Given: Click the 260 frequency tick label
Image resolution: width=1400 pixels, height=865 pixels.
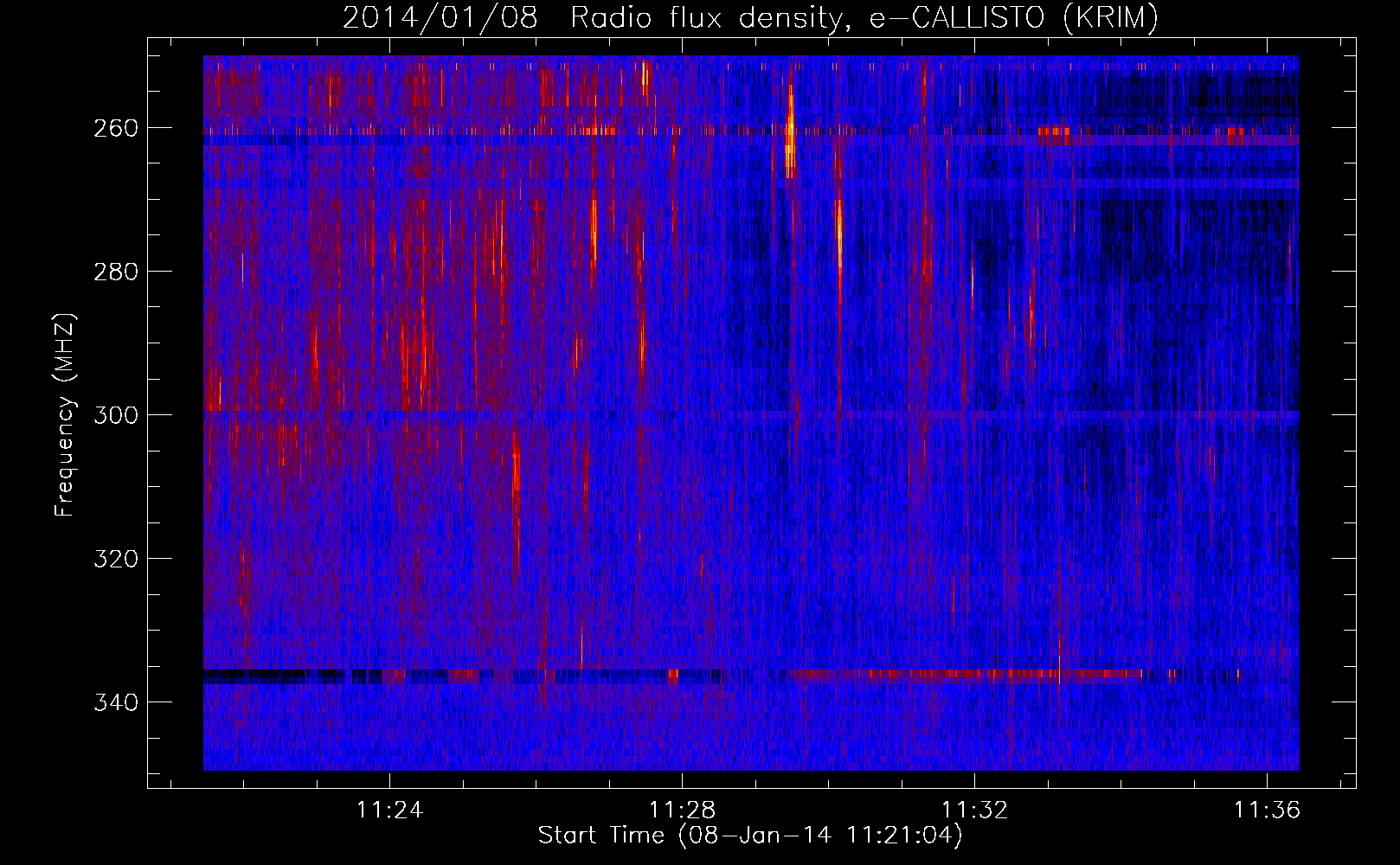Looking at the screenshot, I should (116, 128).
